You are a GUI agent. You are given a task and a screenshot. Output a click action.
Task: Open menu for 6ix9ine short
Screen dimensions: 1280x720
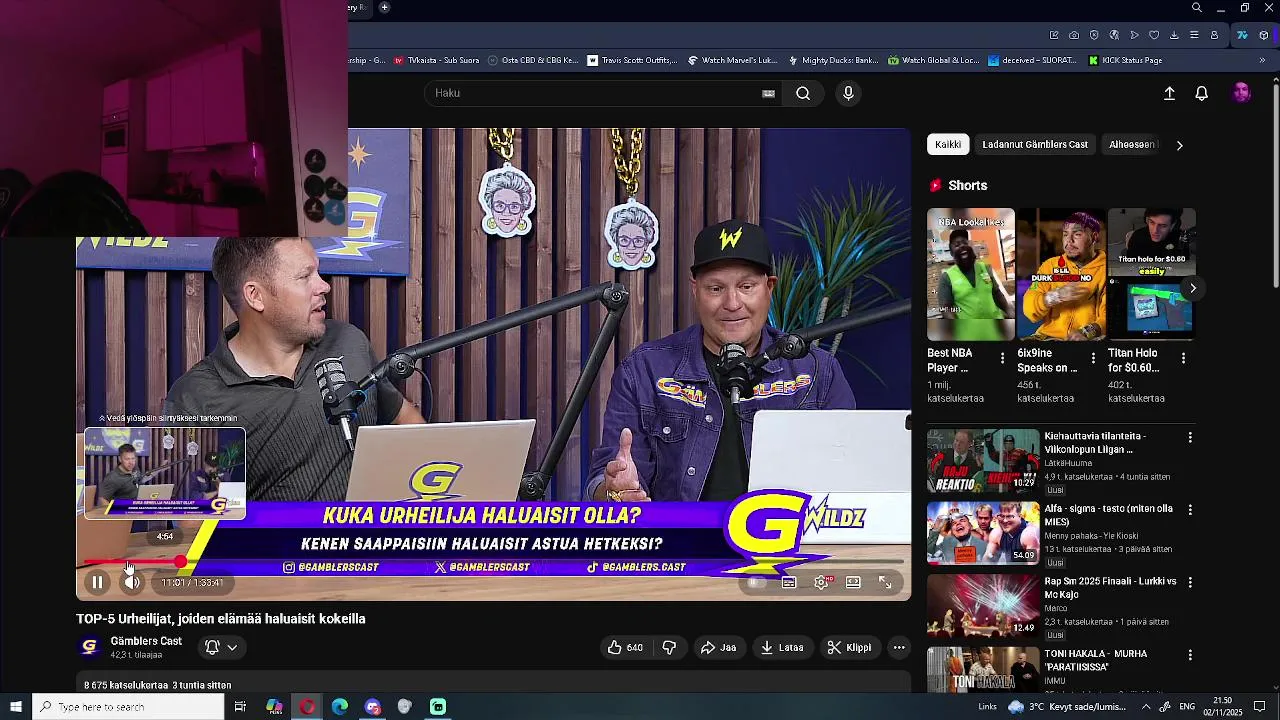[1093, 358]
